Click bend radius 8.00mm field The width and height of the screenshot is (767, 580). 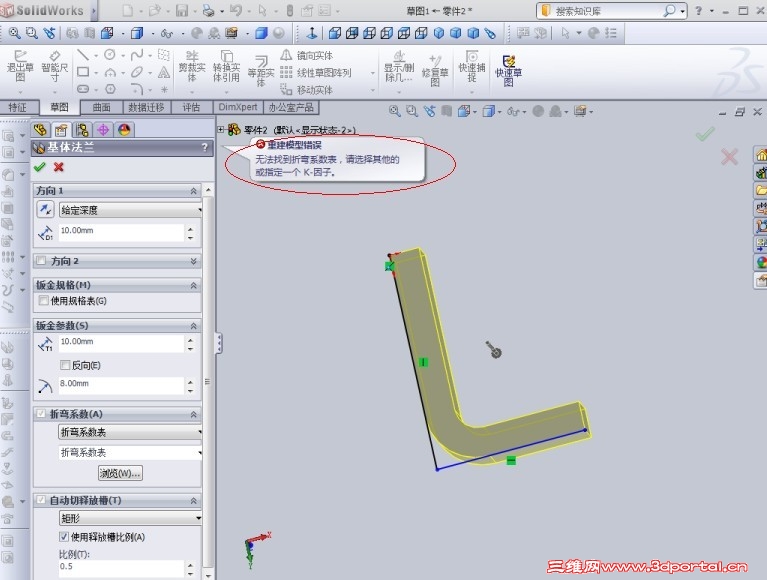[121, 384]
